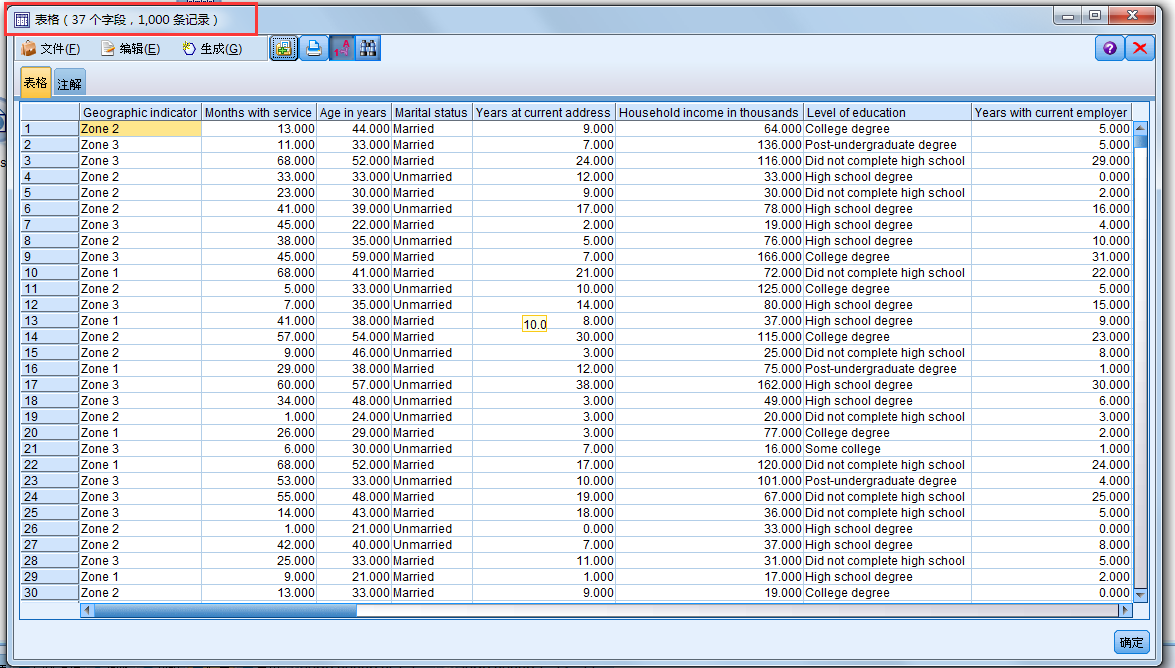The image size is (1175, 668).
Task: Open the find binoculars toolbar icon
Action: pyautogui.click(x=368, y=47)
